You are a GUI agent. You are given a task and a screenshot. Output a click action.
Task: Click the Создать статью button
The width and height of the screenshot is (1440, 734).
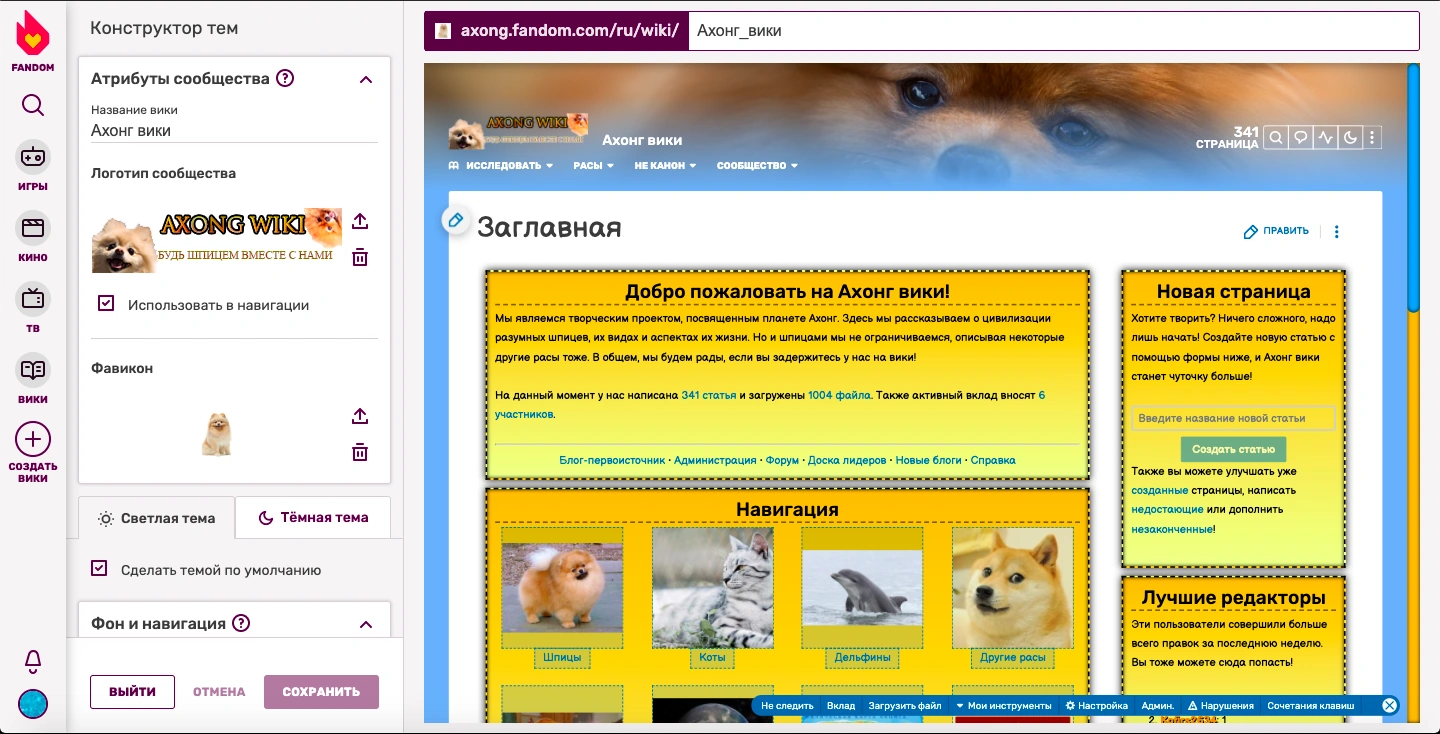(x=1233, y=450)
